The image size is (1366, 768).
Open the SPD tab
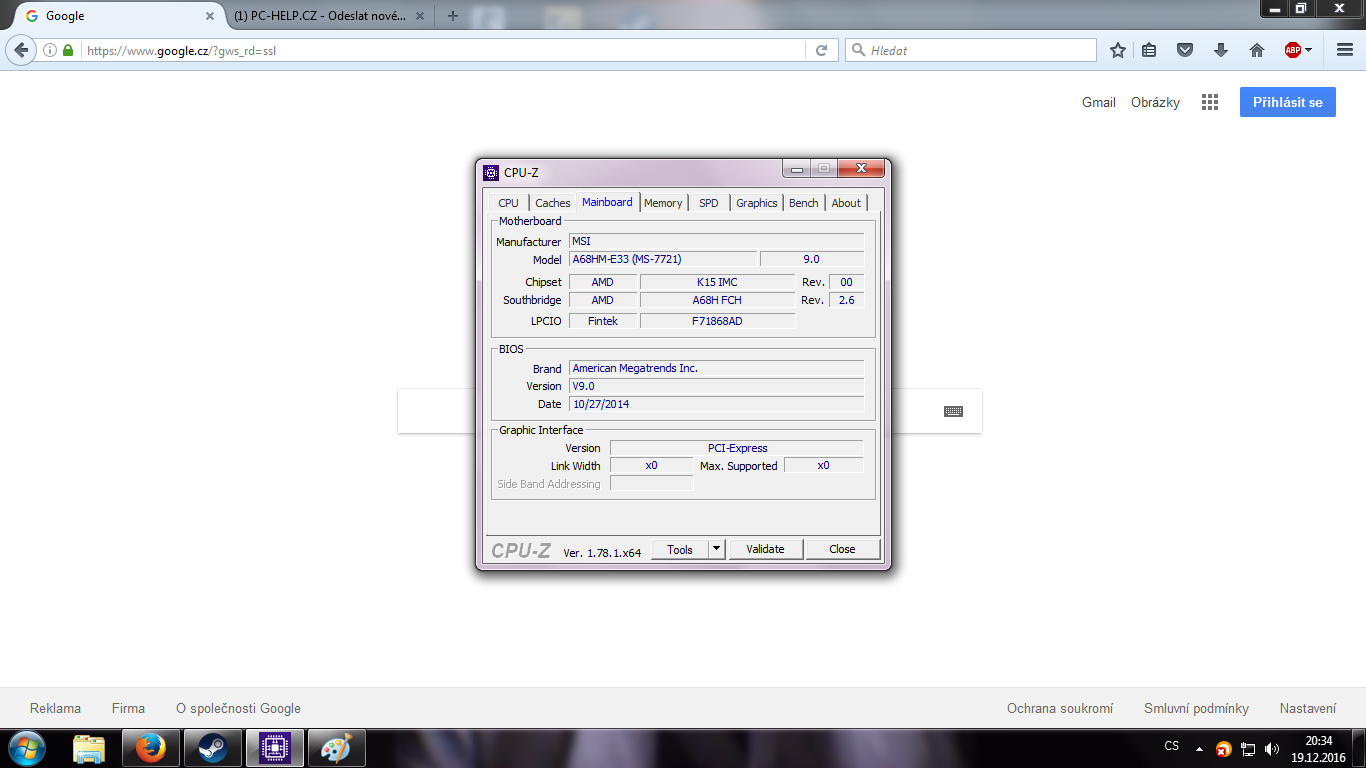[x=709, y=203]
